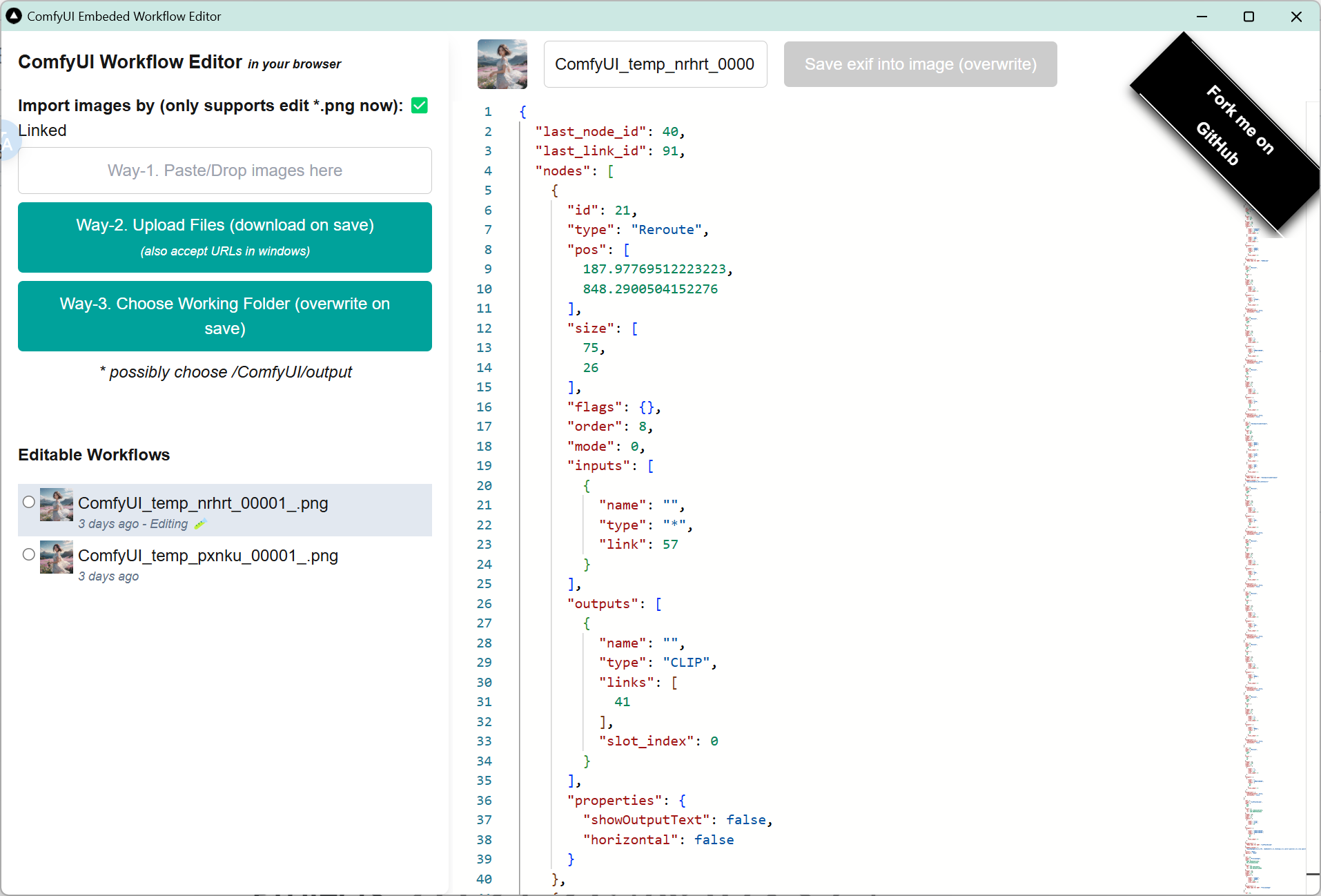Click the code minimap overview

1274,497
